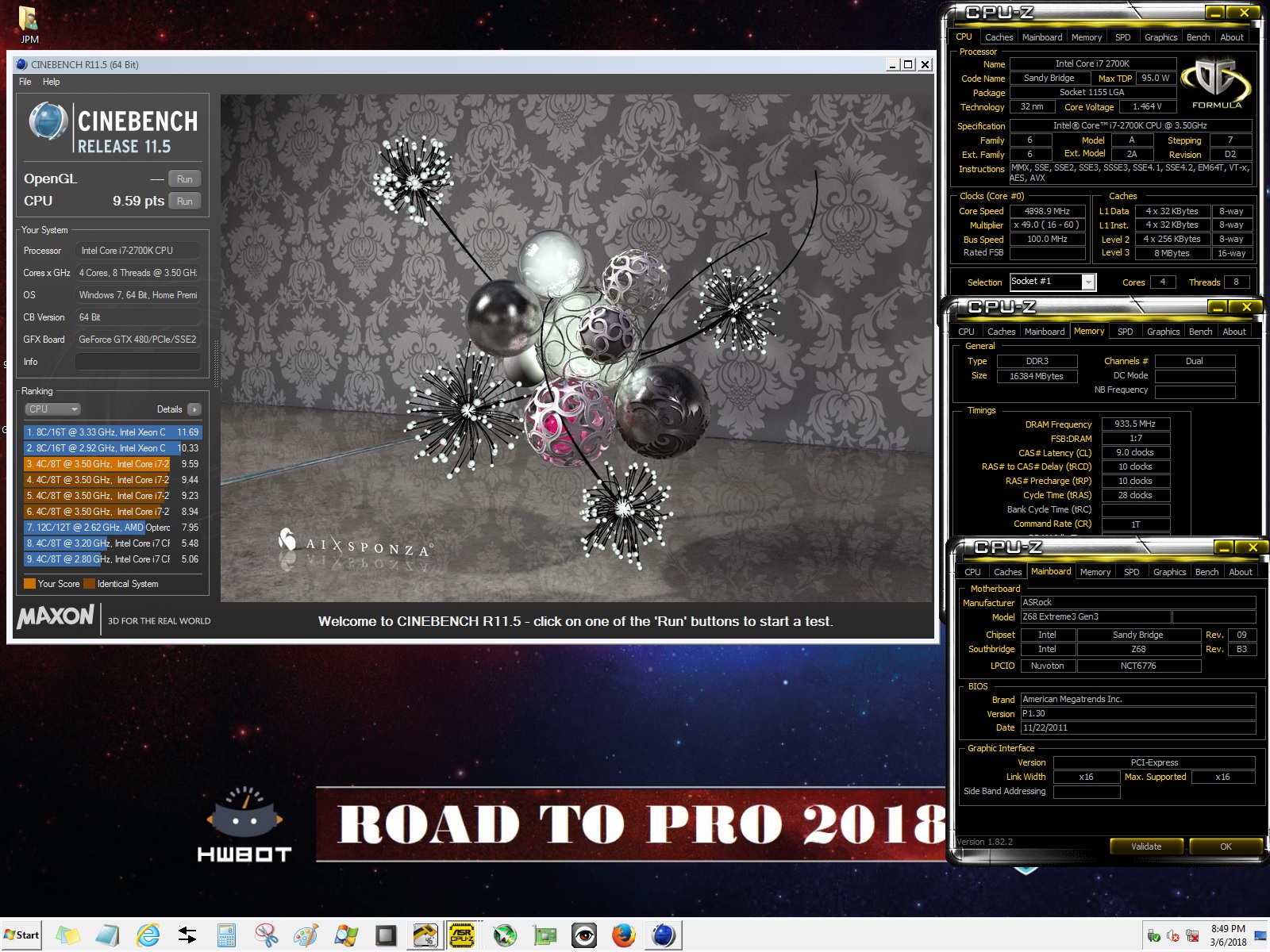The image size is (1270, 952).
Task: Launch Firefox from the taskbar
Action: pyautogui.click(x=624, y=935)
